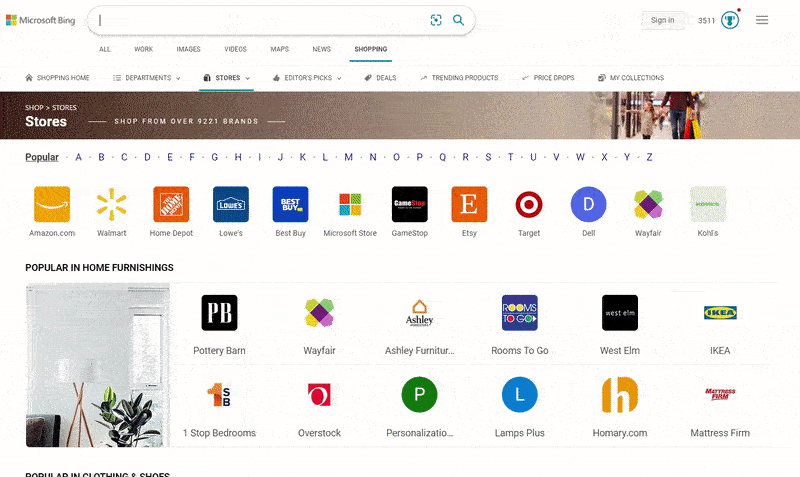The height and width of the screenshot is (477, 800).
Task: Click the Best Buy store logo
Action: [x=290, y=204]
